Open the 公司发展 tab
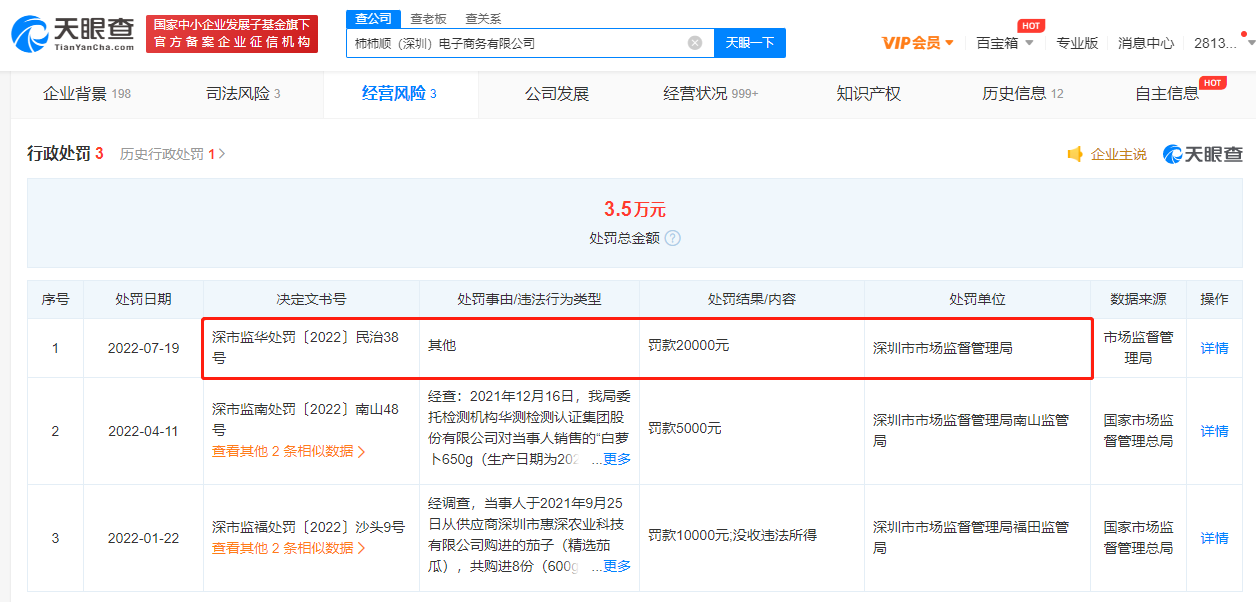Viewport: 1256px width, 602px height. coord(557,94)
